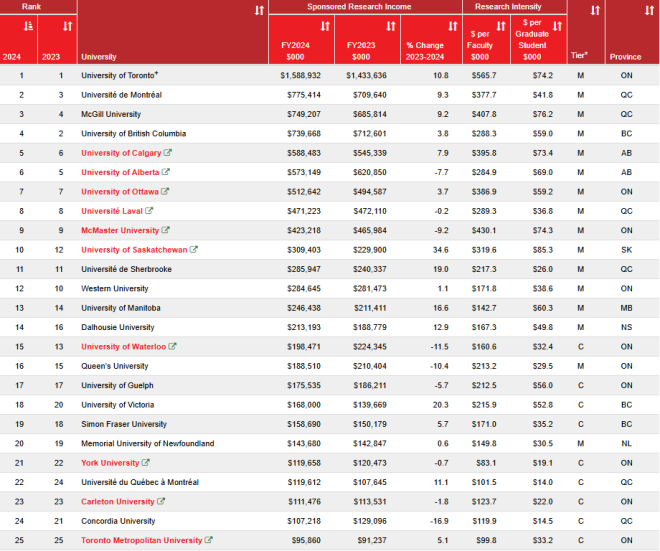Image resolution: width=660 pixels, height=551 pixels.
Task: Sort by Province column icon
Action: click(640, 10)
